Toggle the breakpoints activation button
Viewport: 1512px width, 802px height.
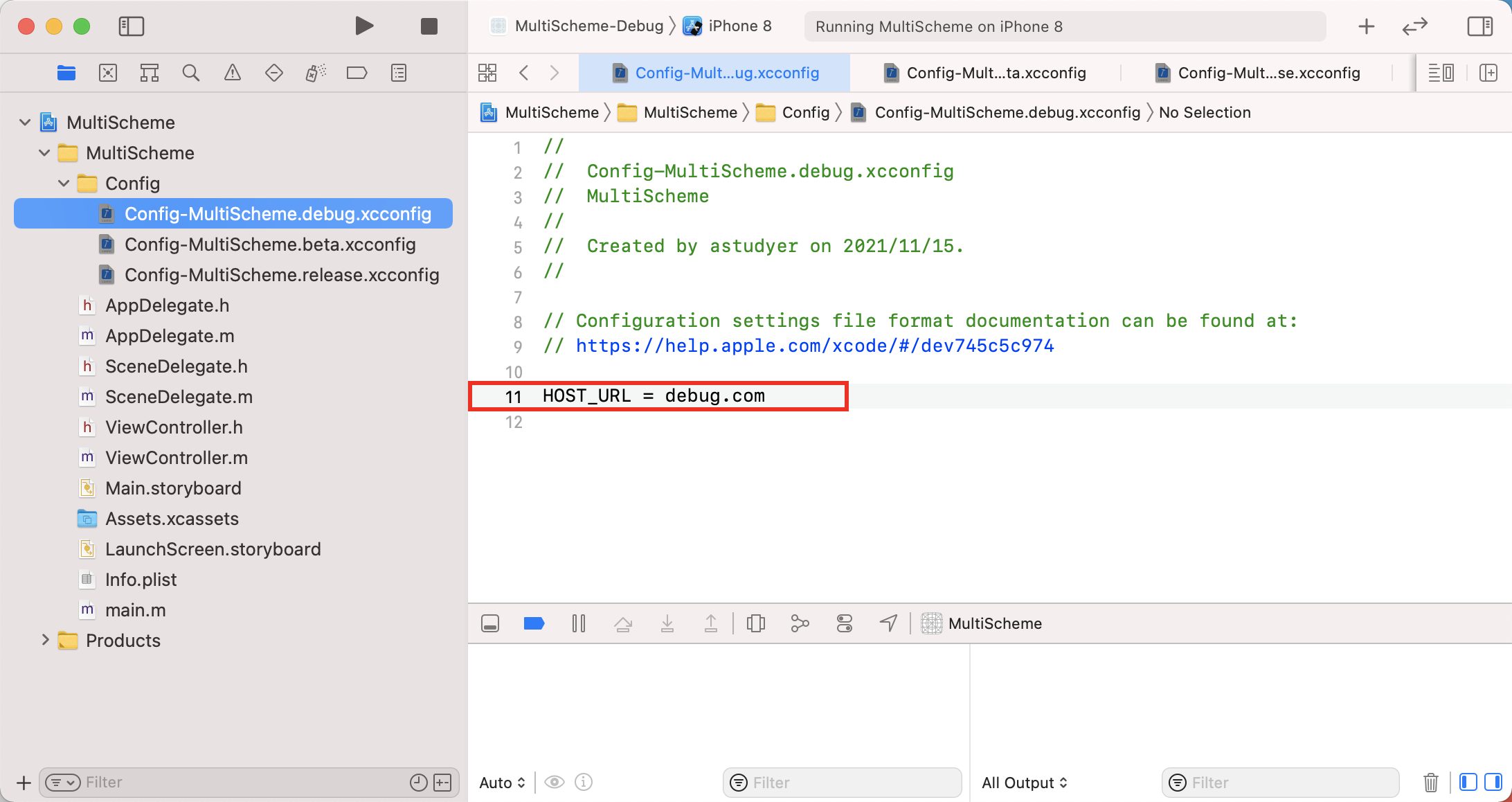click(534, 623)
